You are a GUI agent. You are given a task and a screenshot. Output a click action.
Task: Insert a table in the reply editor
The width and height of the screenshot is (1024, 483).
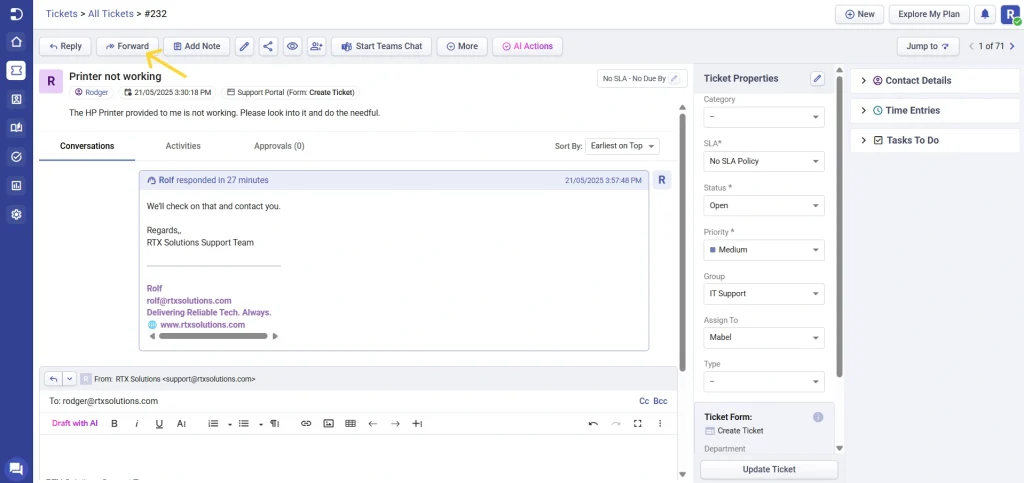pos(350,424)
